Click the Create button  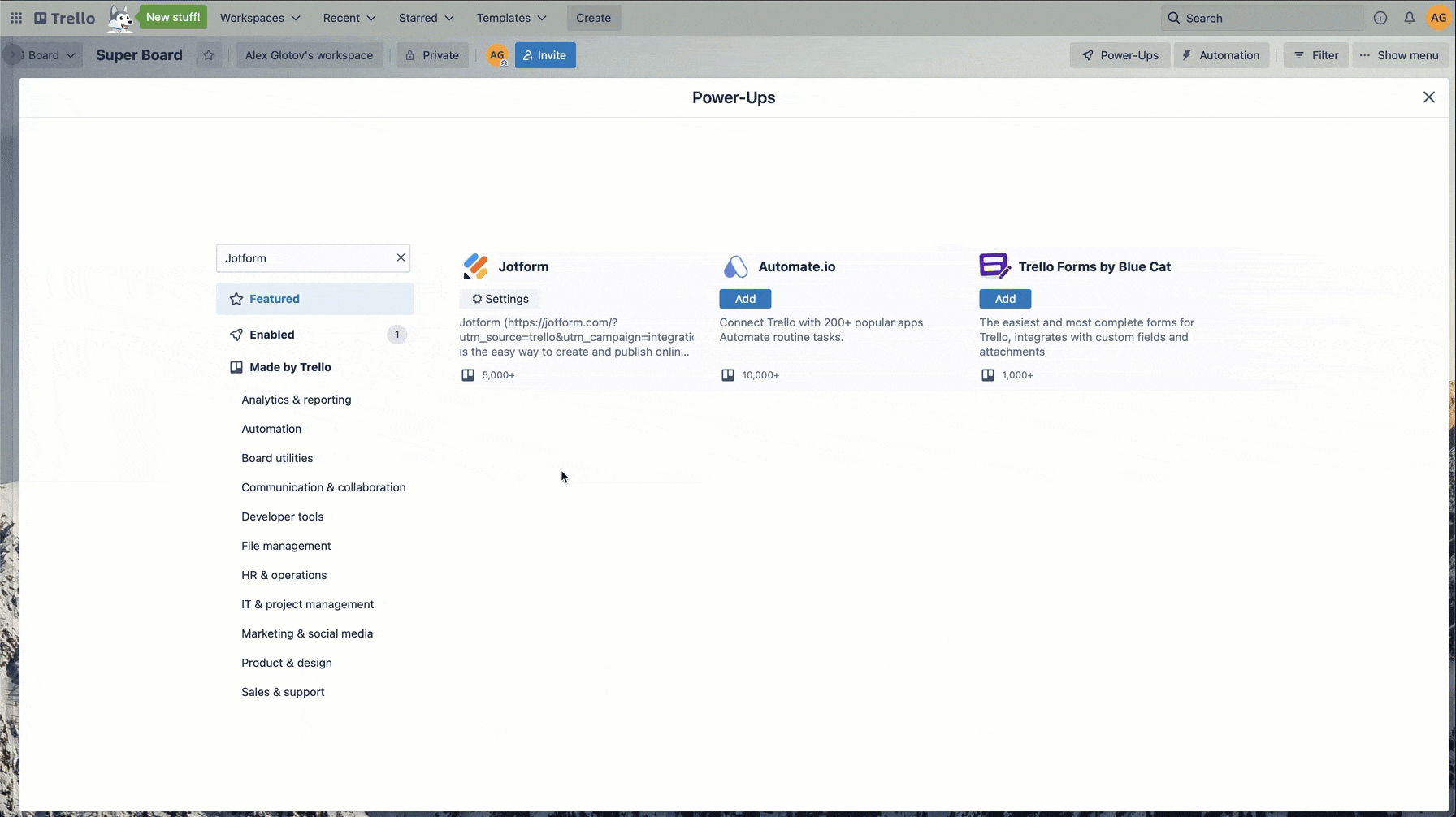click(594, 18)
